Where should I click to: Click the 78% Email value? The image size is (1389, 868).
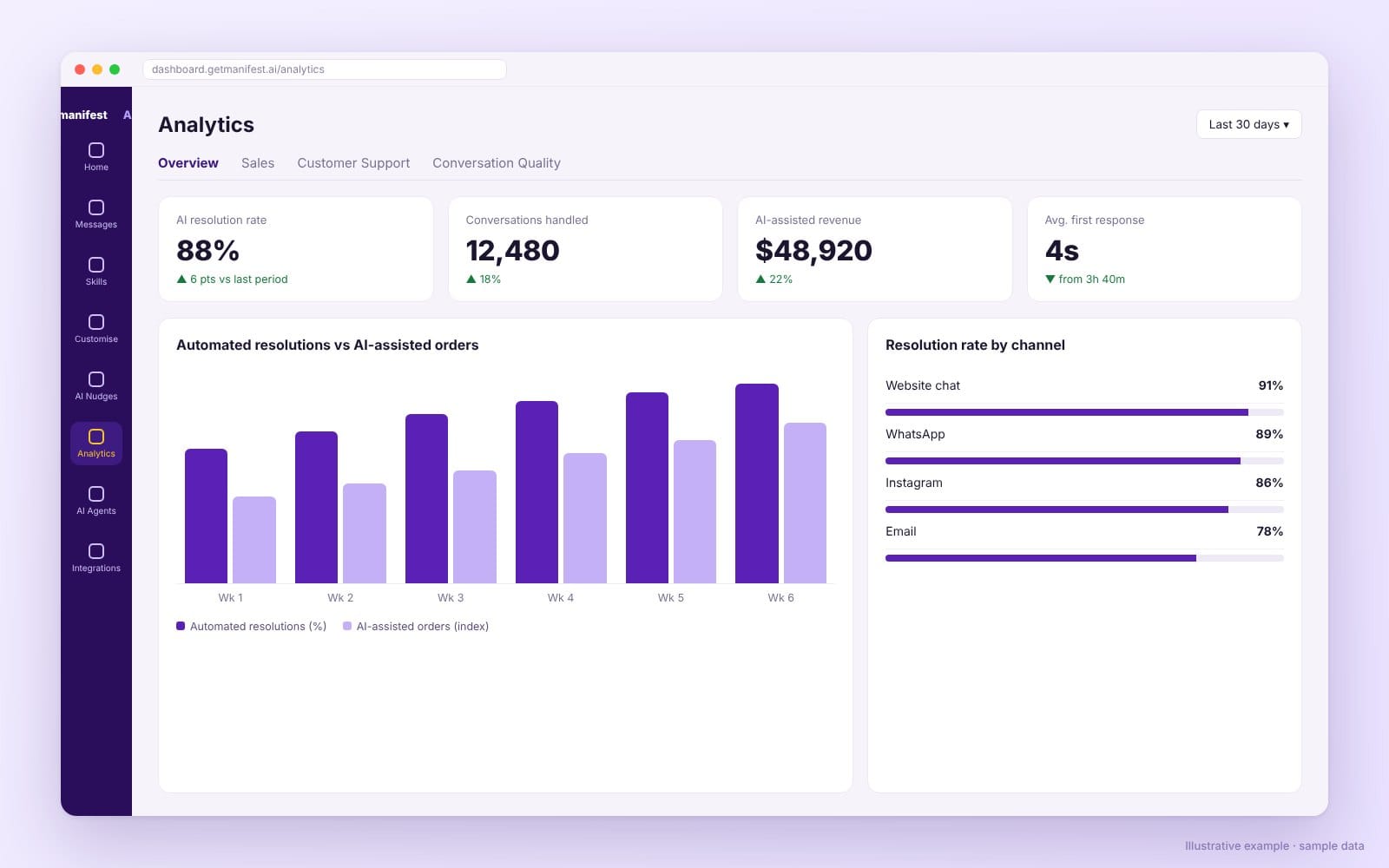click(1270, 531)
